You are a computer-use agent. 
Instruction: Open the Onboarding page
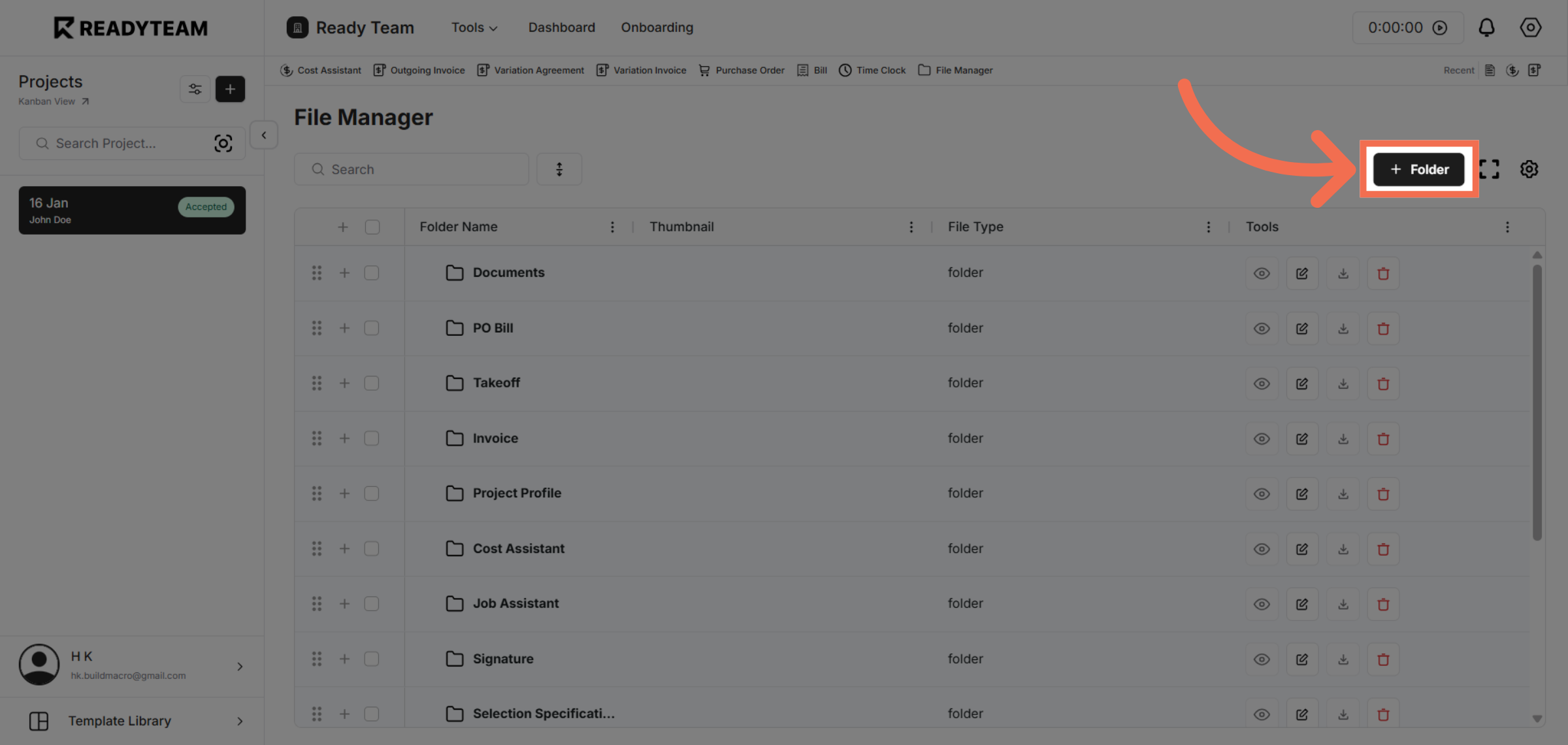pos(657,27)
